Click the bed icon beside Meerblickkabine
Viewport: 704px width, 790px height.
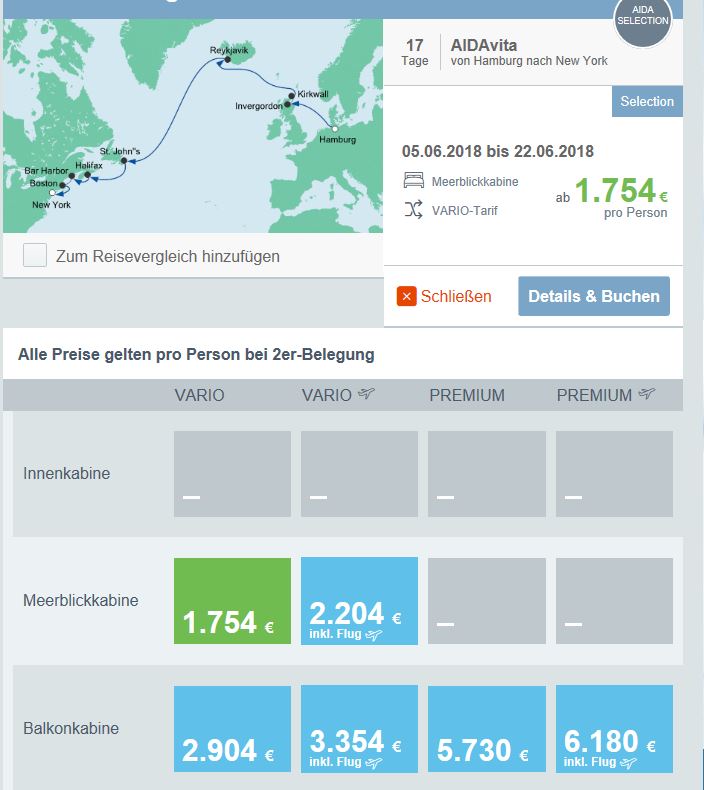tap(414, 181)
